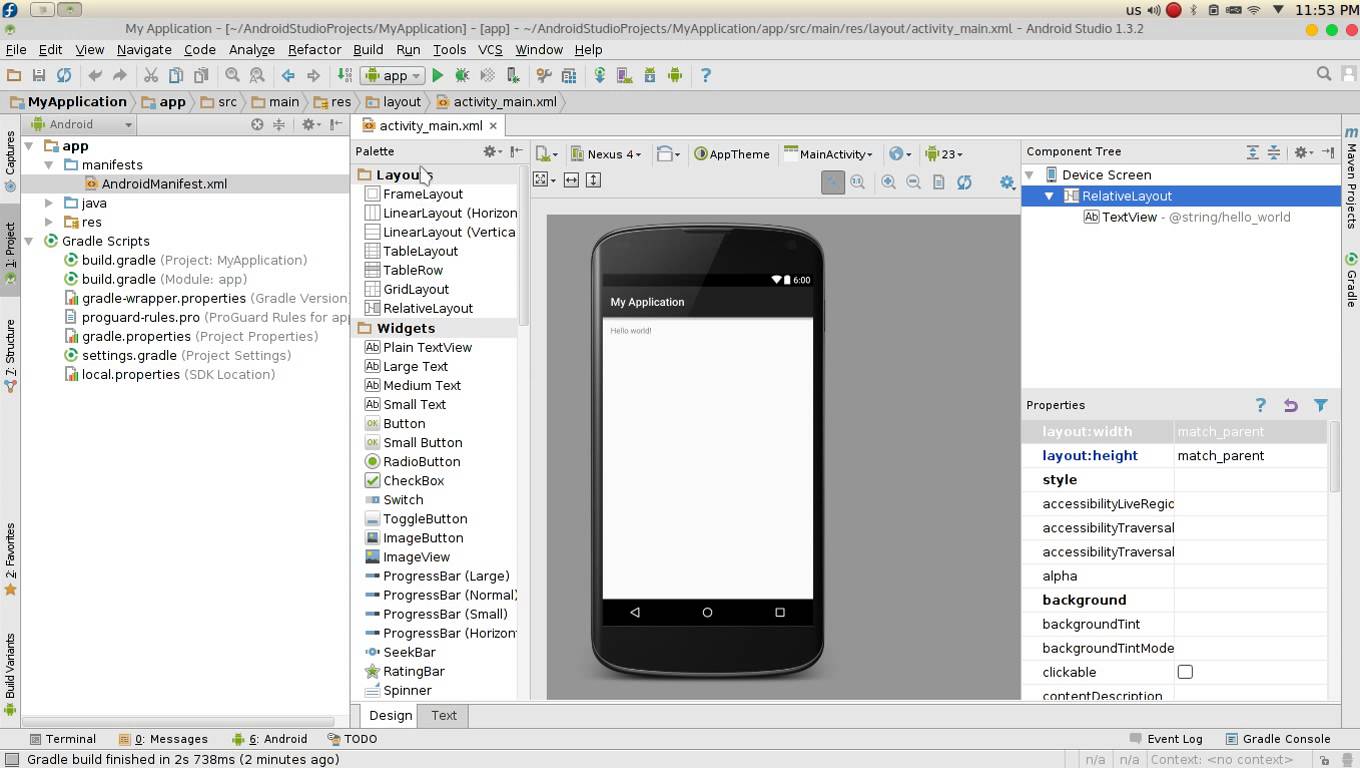Screen dimensions: 1360x768
Task: Open the AVD Manager icon in the toolbar
Action: (622, 75)
